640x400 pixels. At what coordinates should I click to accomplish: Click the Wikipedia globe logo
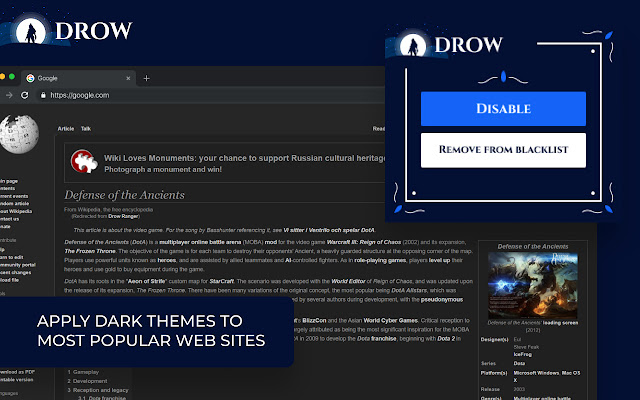point(19,133)
